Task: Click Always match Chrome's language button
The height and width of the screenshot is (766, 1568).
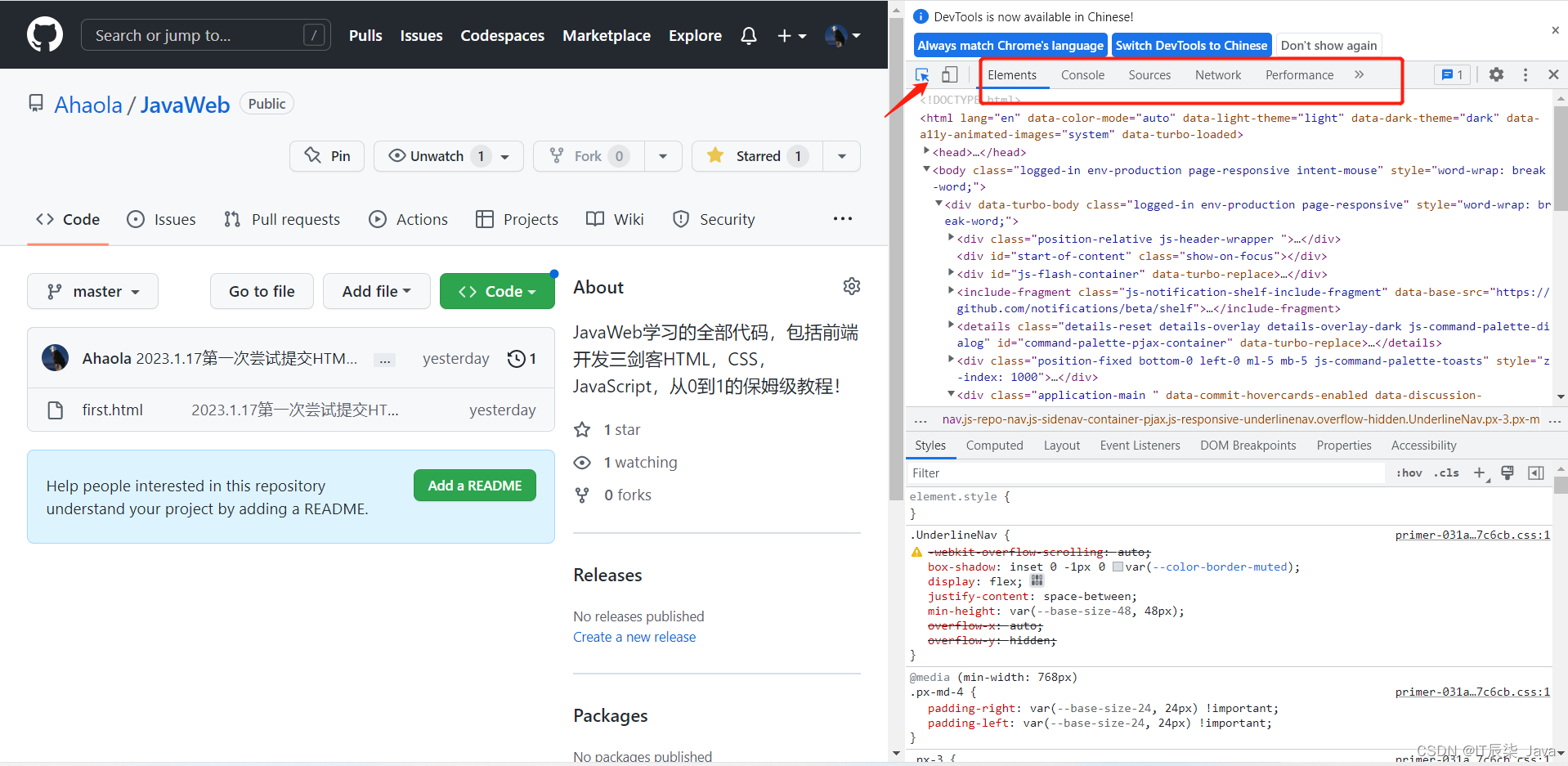Action: 1010,46
